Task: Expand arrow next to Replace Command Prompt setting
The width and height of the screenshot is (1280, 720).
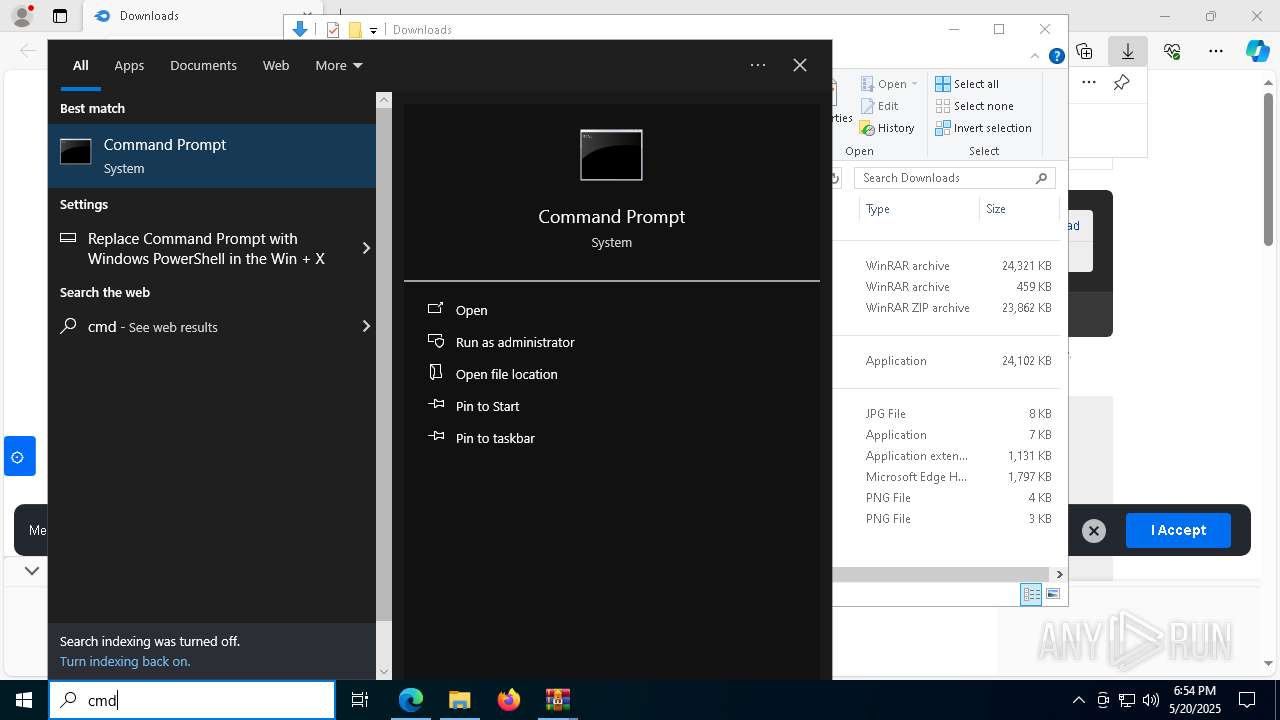Action: 366,248
